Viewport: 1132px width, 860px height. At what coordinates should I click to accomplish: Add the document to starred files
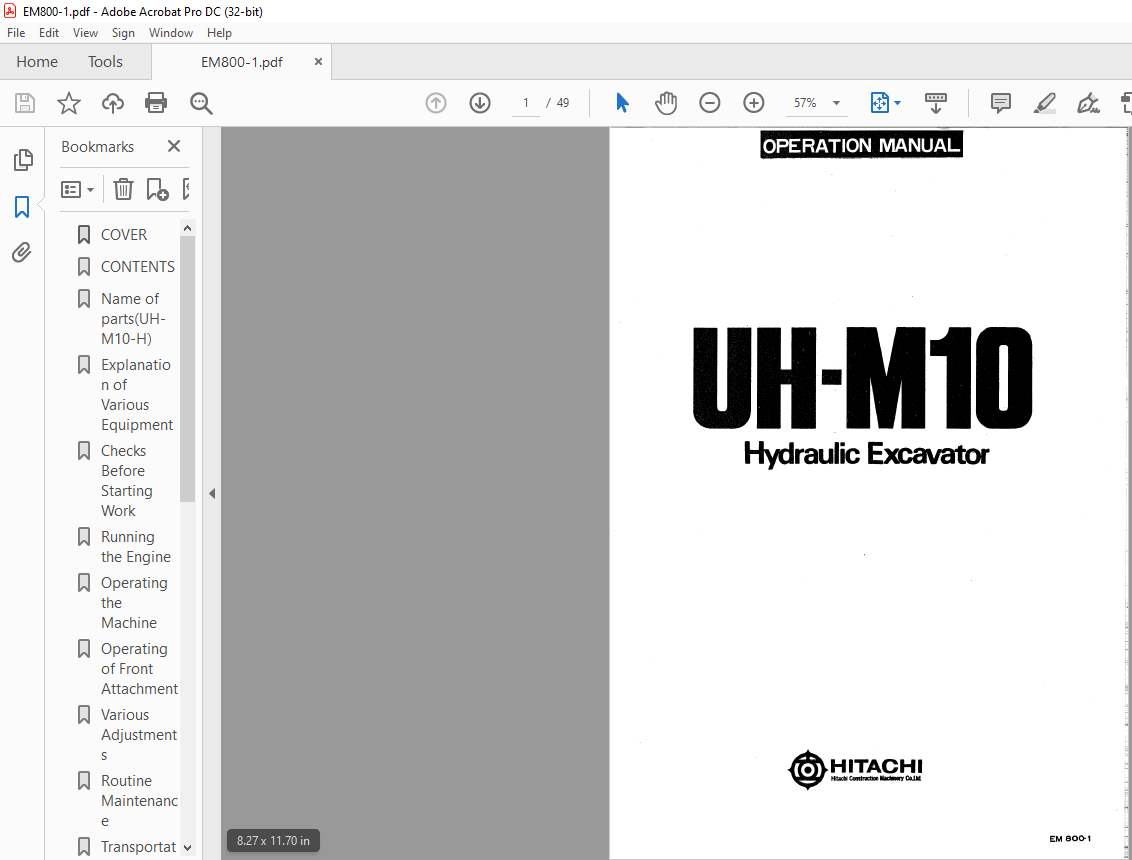pyautogui.click(x=69, y=103)
